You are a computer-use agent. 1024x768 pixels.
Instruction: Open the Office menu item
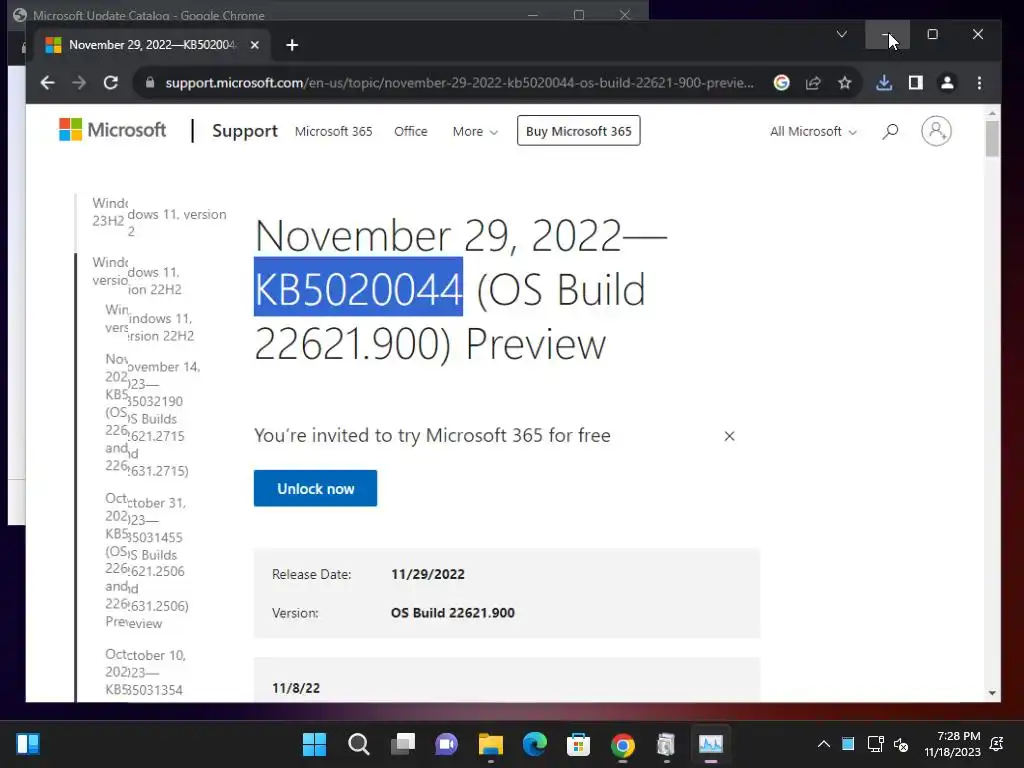click(410, 131)
